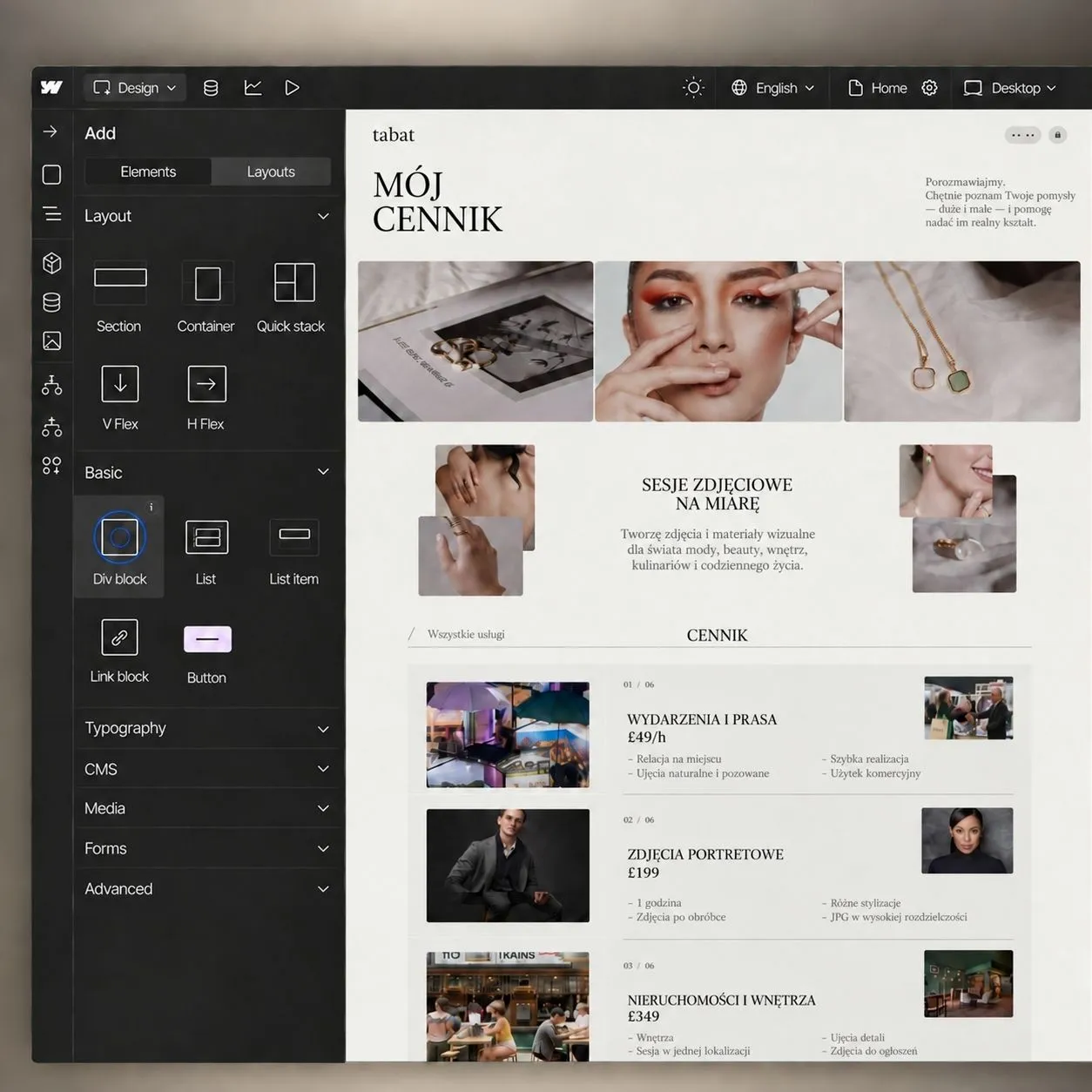Viewport: 1092px width, 1092px height.
Task: Select the ring on magazine photo
Action: [475, 341]
